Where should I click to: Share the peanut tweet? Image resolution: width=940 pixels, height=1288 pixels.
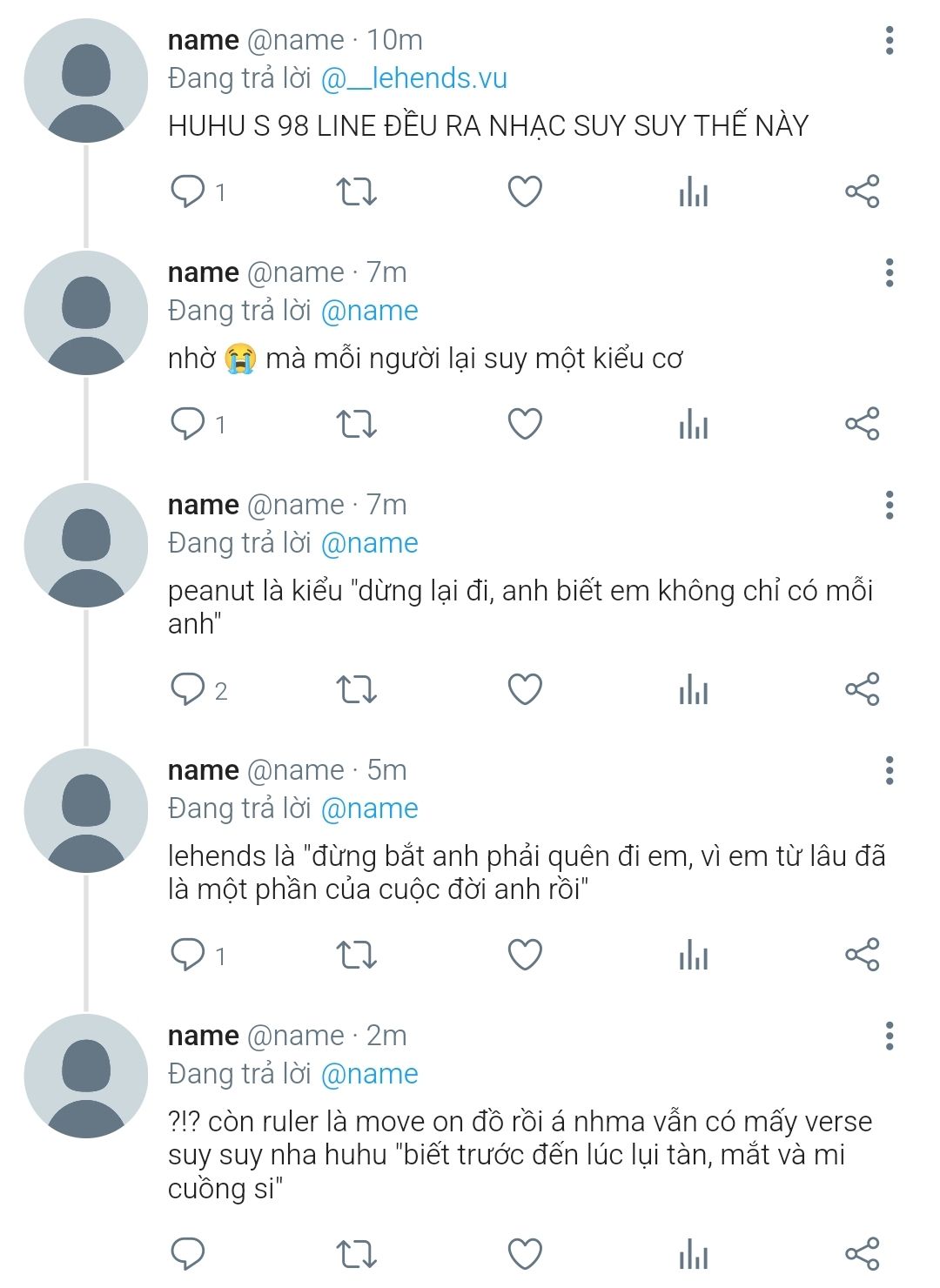[x=862, y=689]
